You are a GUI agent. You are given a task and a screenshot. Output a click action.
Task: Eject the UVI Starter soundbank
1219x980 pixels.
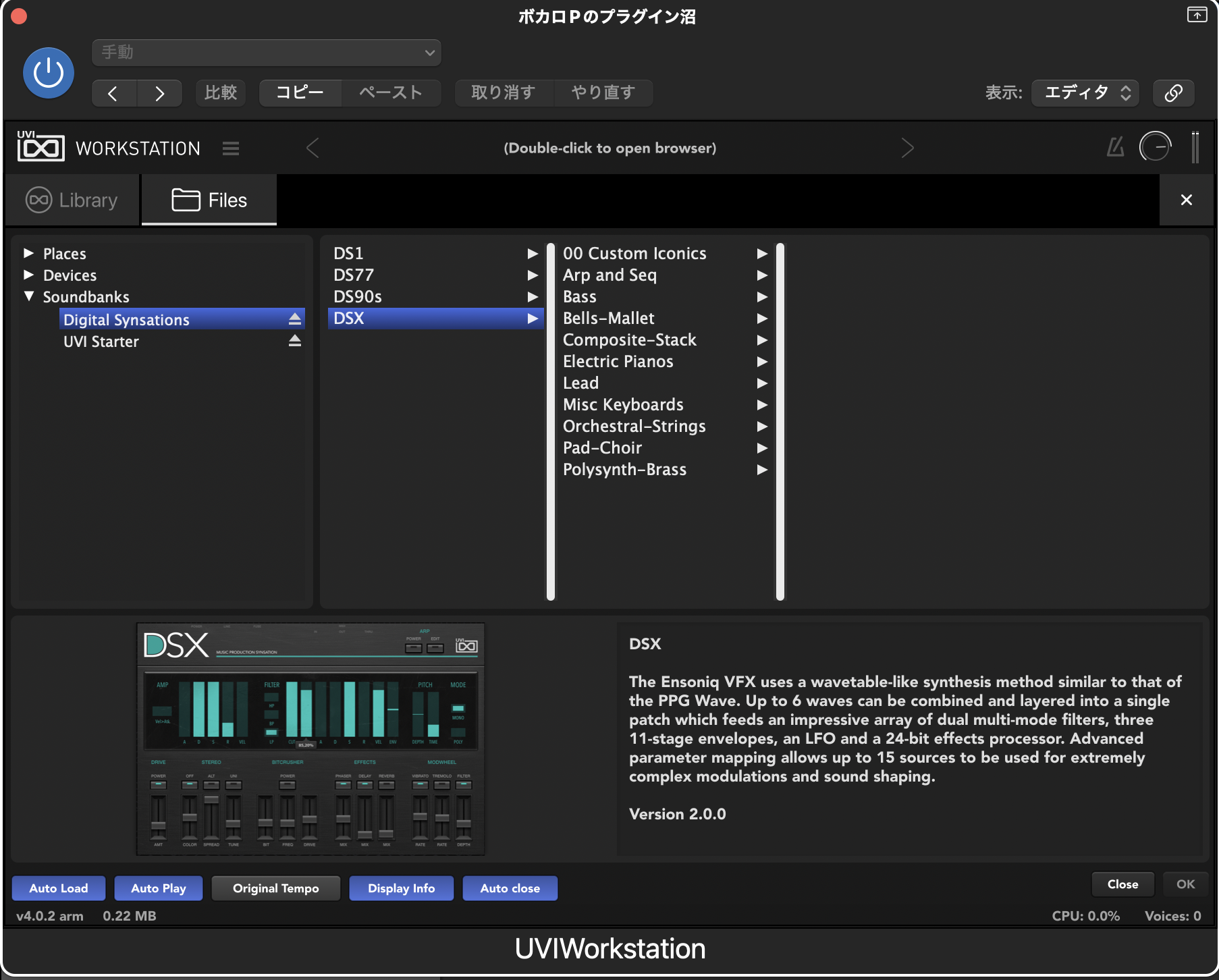(295, 341)
